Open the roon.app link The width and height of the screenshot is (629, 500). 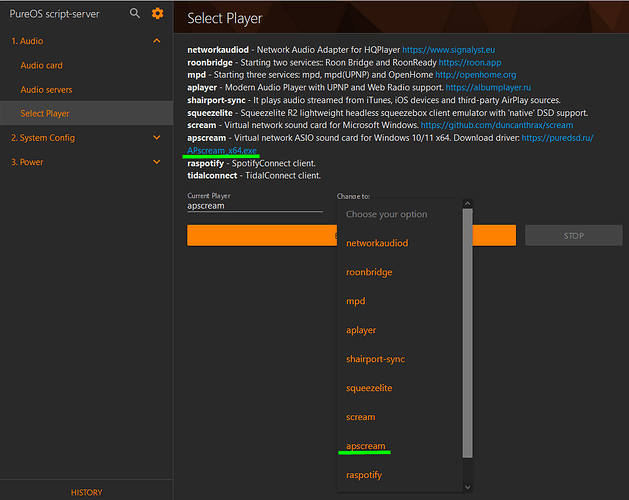[470, 63]
